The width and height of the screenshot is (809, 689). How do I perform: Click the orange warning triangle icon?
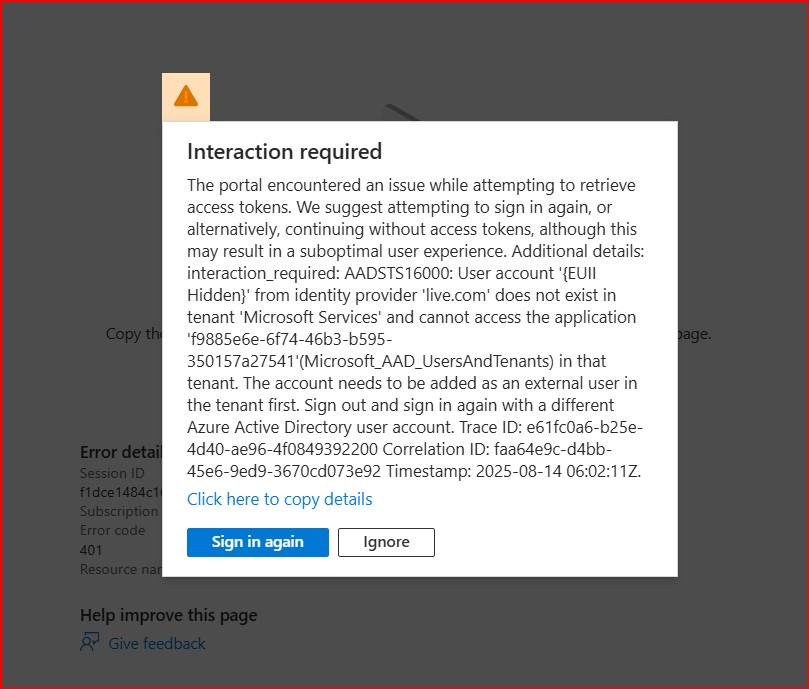point(186,96)
